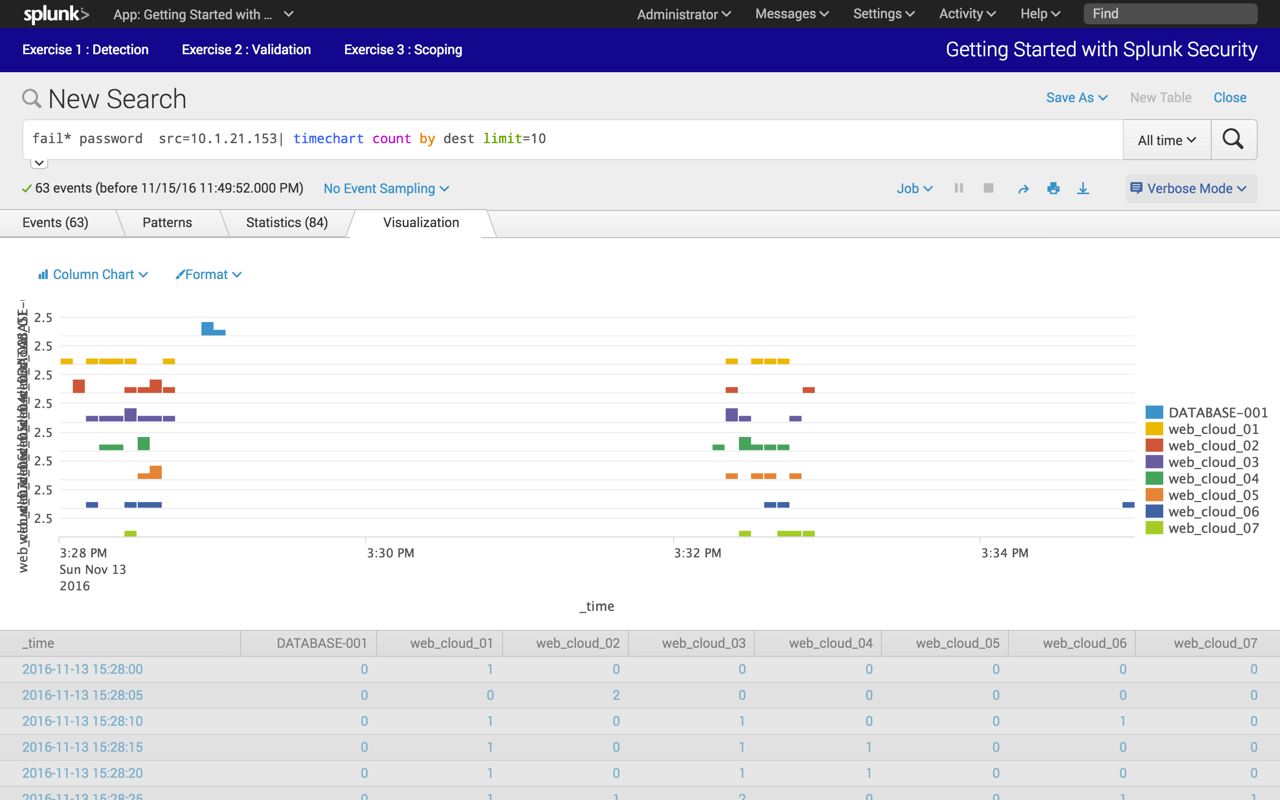Print the search results
This screenshot has height=800, width=1280.
pyautogui.click(x=1053, y=188)
